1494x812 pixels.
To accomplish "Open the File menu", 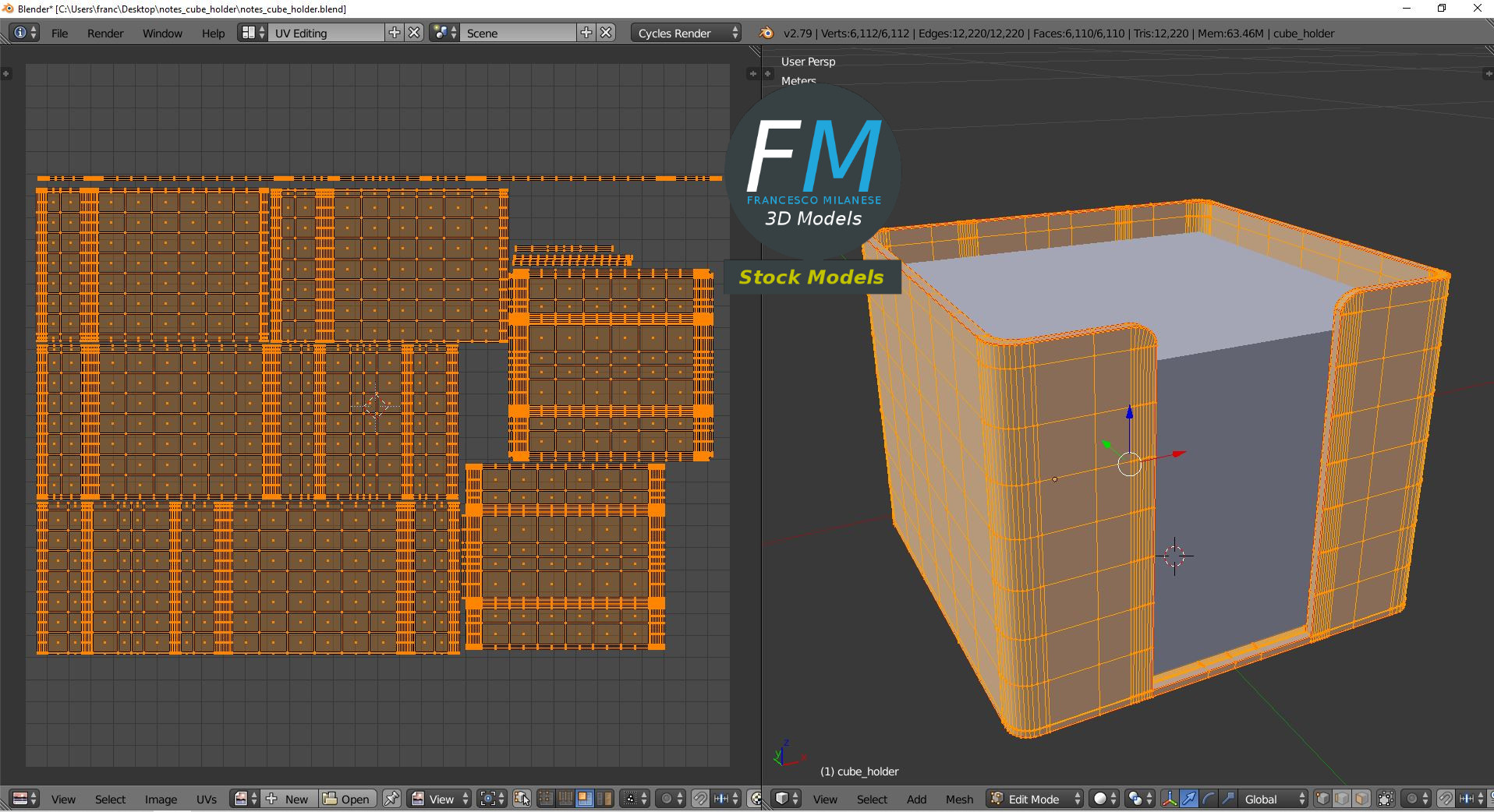I will (x=59, y=34).
